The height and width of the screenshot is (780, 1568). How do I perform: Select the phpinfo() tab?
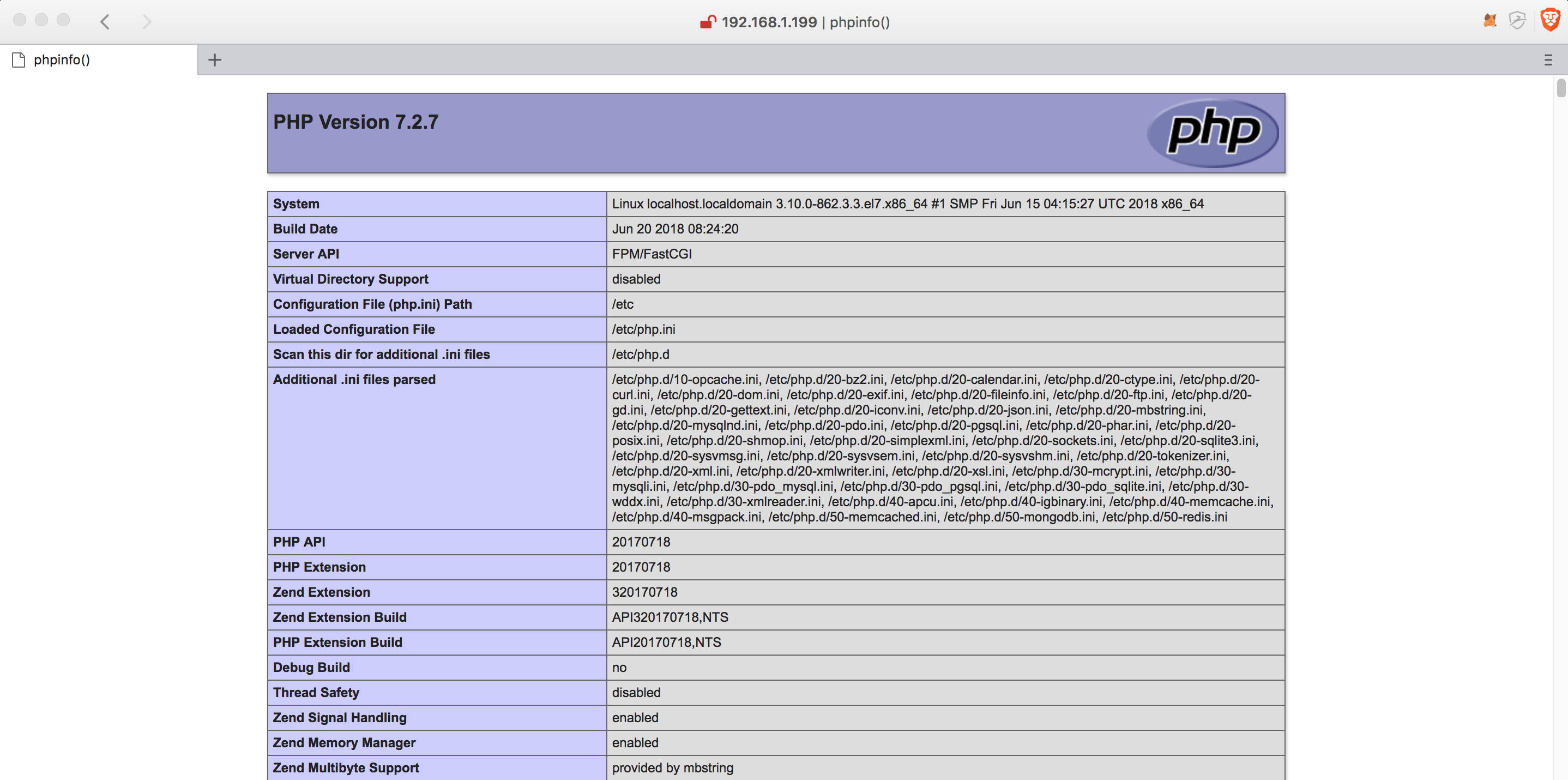(99, 59)
